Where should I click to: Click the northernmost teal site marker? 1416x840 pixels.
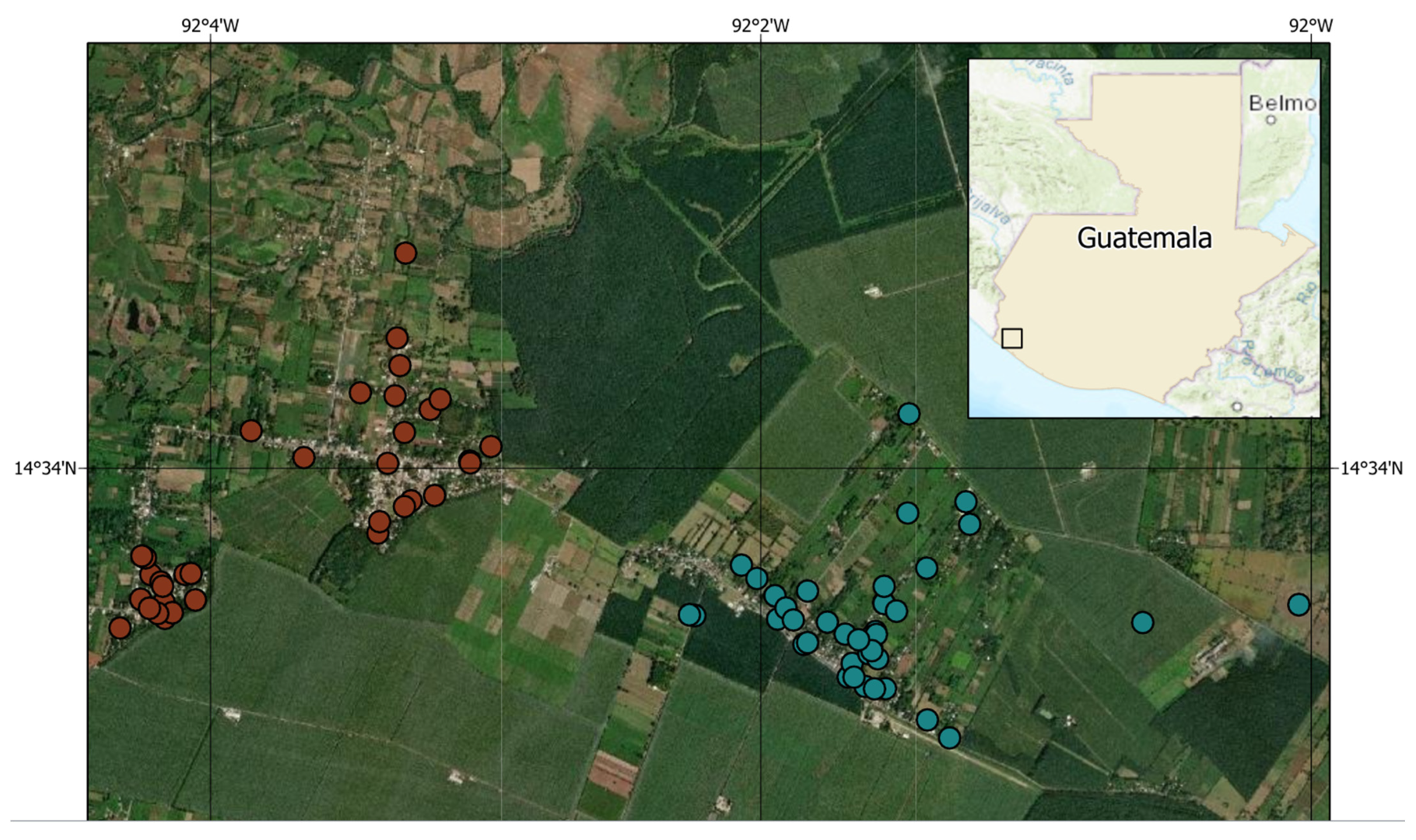click(x=909, y=414)
